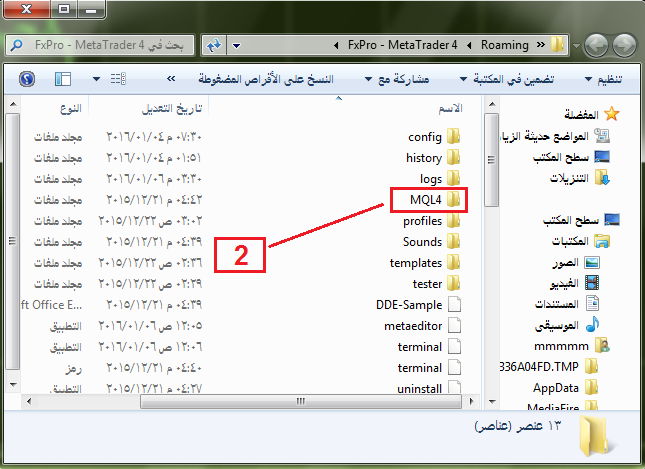The height and width of the screenshot is (469, 645).
Task: Click the DDE-Sample file name
Action: pyautogui.click(x=409, y=305)
